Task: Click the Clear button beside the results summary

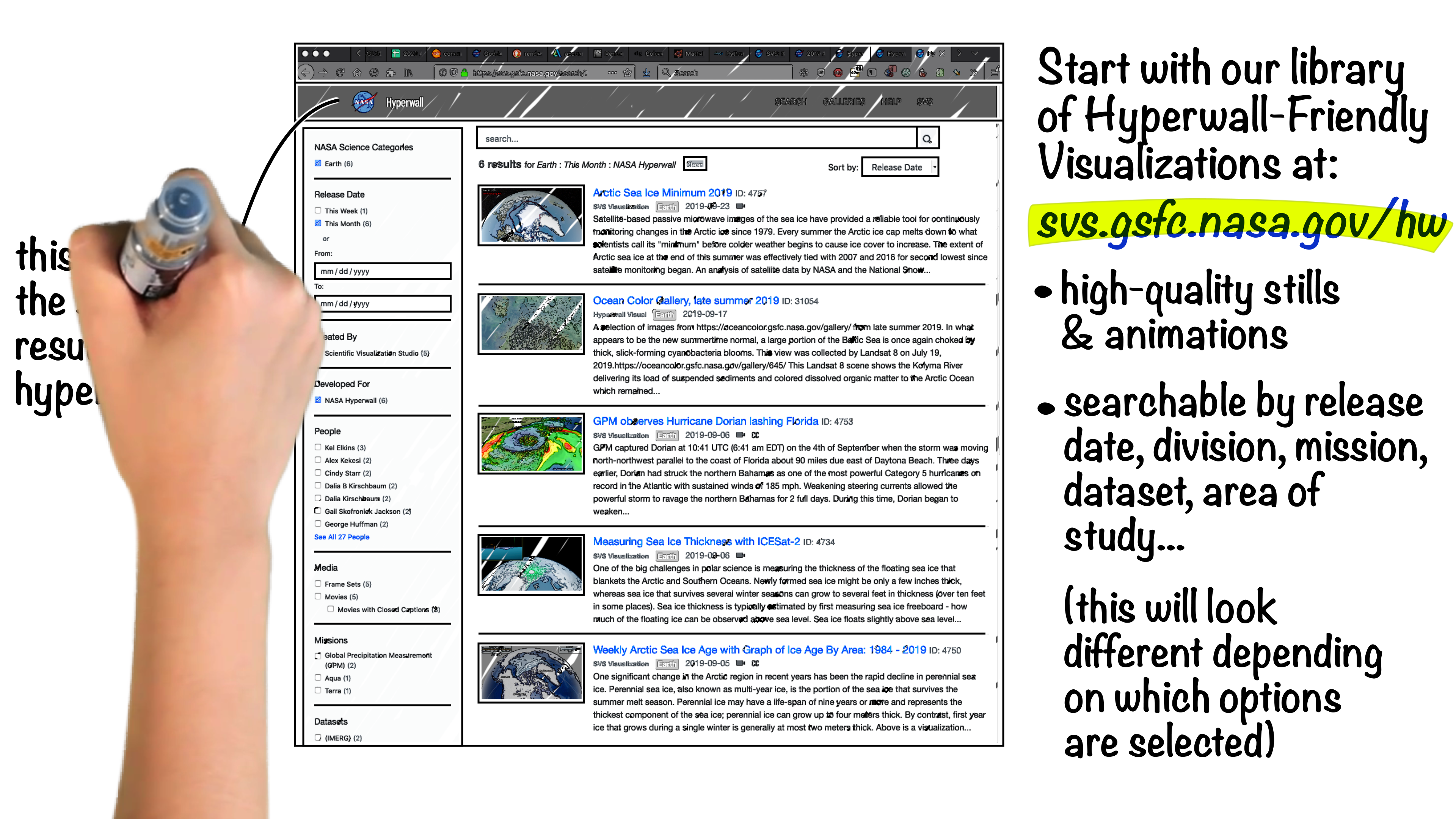Action: click(x=695, y=164)
